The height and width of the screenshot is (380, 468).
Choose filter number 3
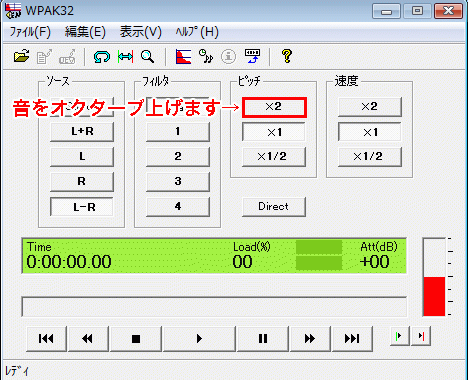tap(178, 182)
